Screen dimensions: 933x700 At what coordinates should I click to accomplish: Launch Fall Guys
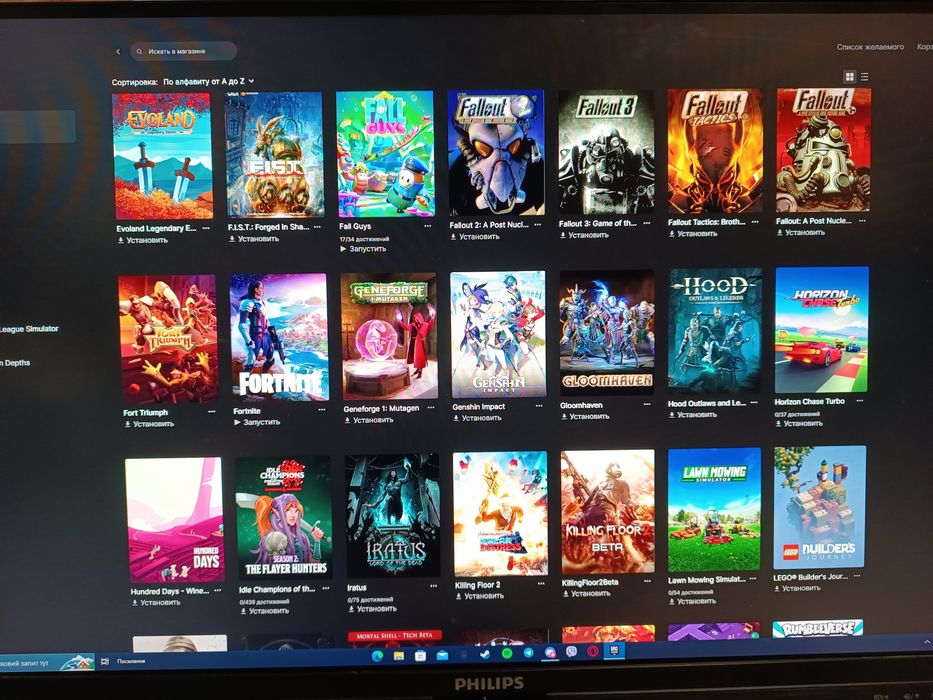[363, 249]
